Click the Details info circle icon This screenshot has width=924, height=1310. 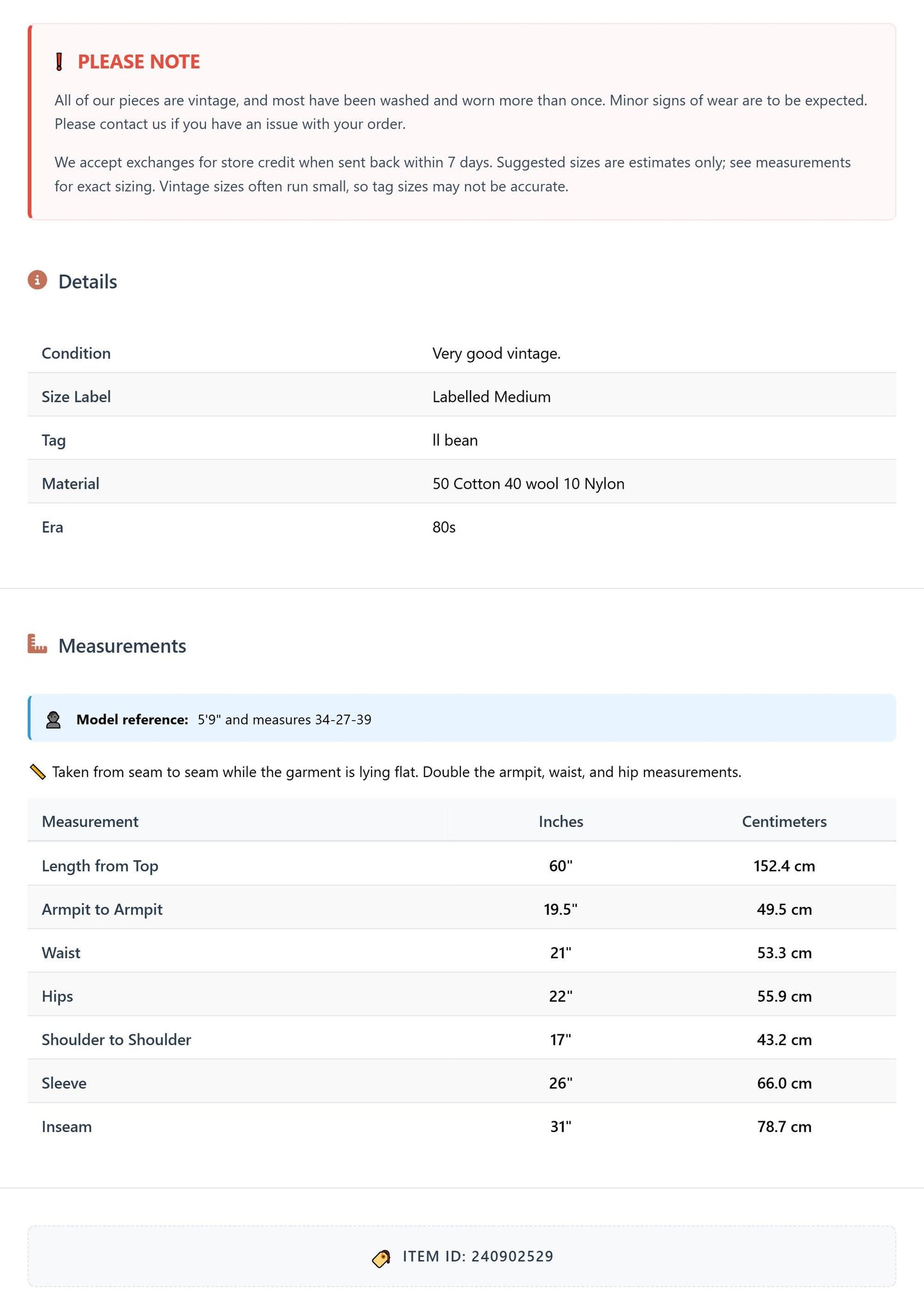point(38,280)
